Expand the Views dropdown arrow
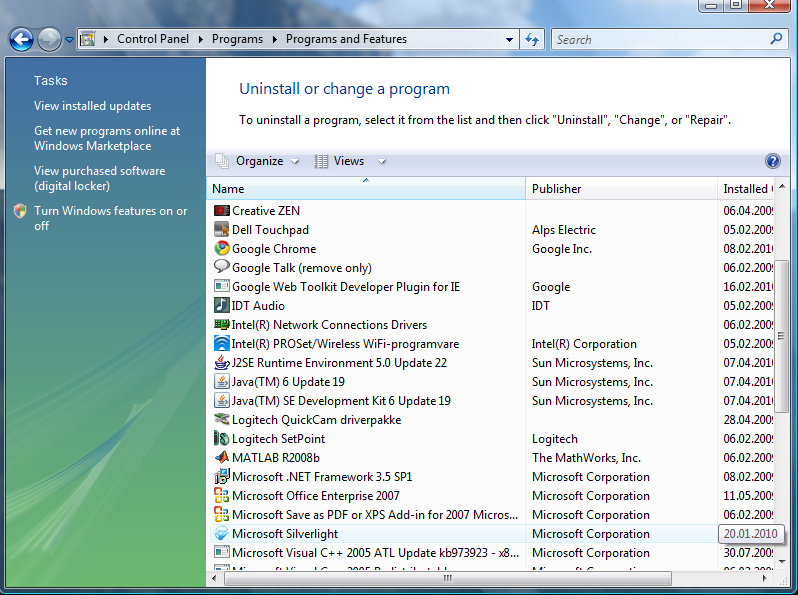This screenshot has width=798, height=595. 382,161
